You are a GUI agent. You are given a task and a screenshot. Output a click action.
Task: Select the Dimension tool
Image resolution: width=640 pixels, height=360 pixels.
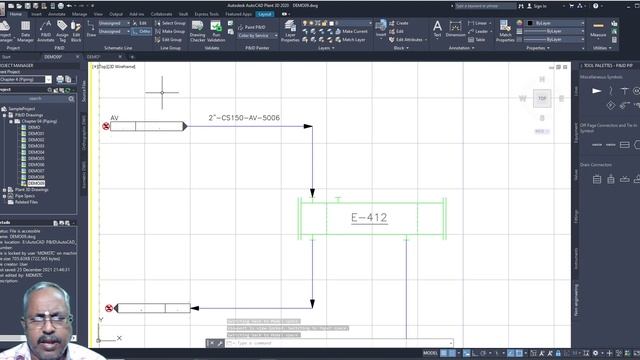pos(455,29)
